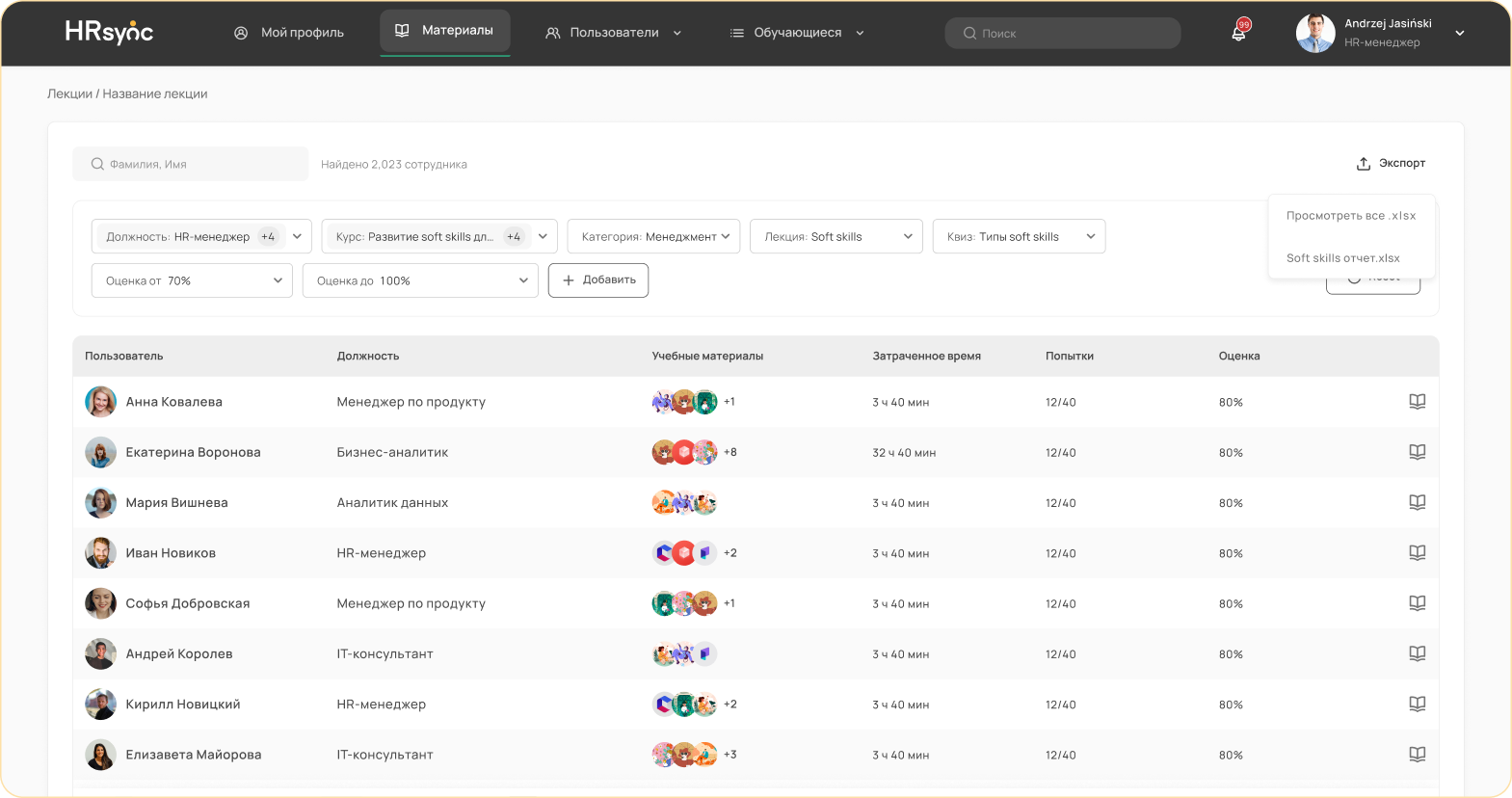Click +8 materials badge for Екатерина Воронова

point(730,452)
